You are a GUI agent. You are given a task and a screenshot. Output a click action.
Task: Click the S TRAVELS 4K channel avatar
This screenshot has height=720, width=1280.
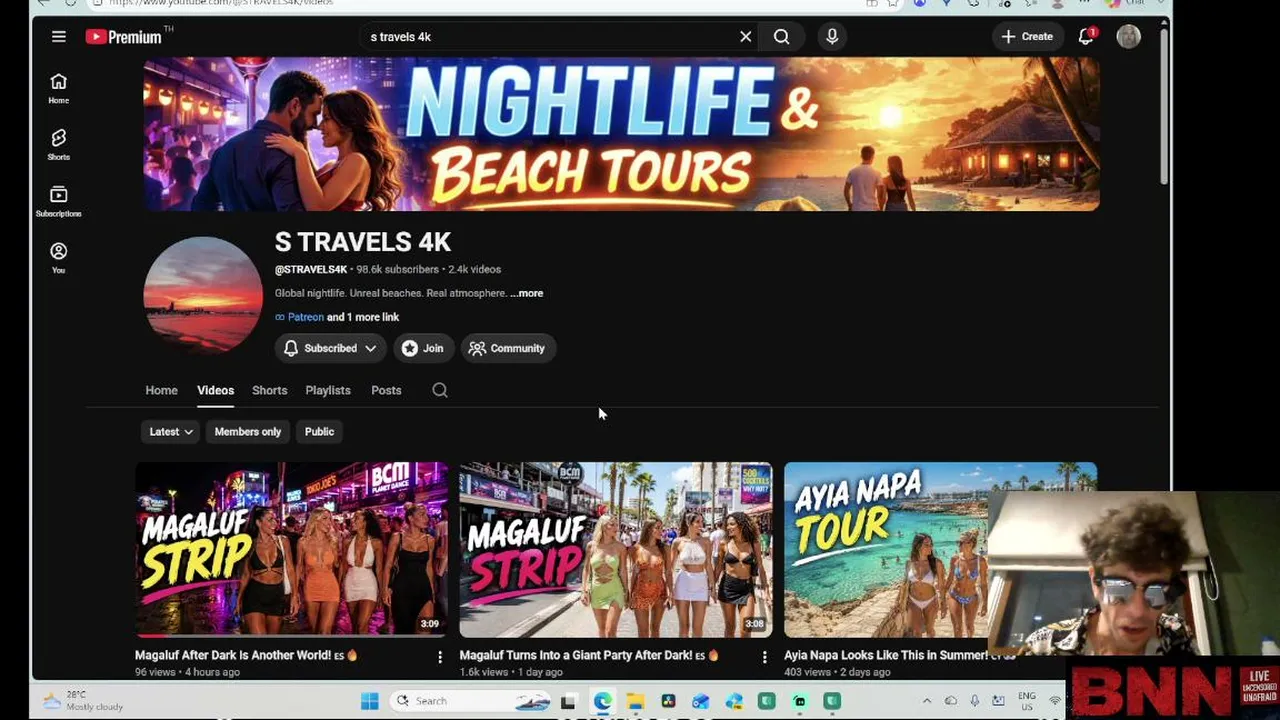coord(203,295)
